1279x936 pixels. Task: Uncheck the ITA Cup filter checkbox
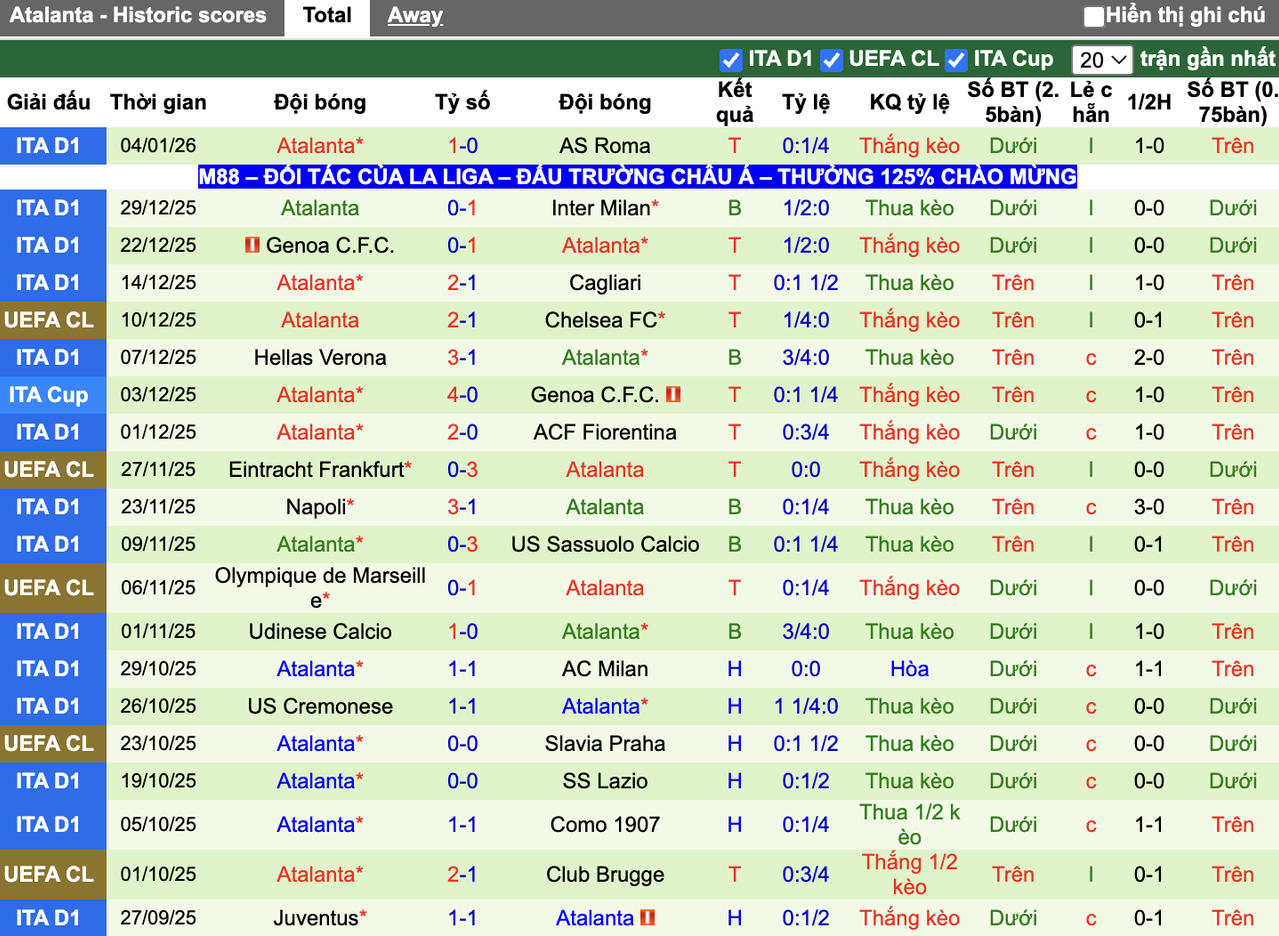(x=956, y=59)
